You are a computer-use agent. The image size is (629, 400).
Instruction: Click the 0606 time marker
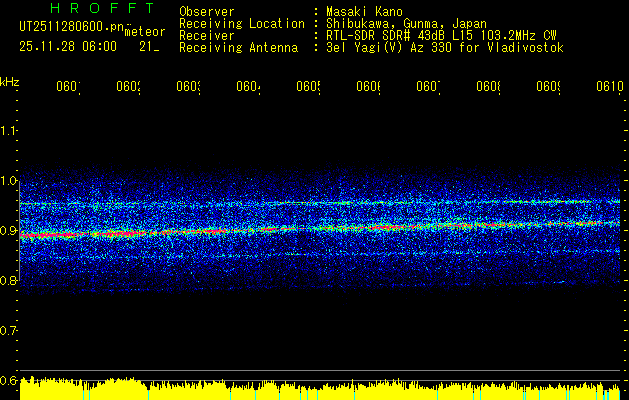pos(369,87)
